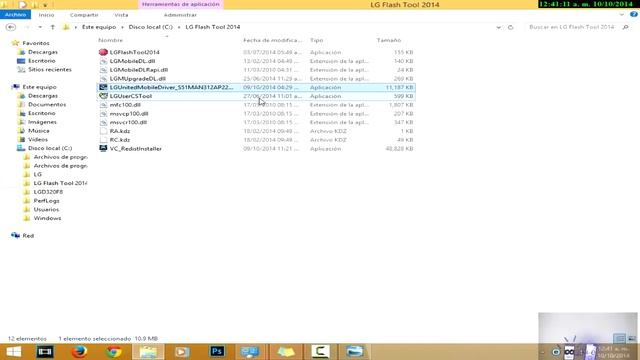Viewport: 640px width, 360px height.
Task: Click the search magnifier icon
Action: pos(625,27)
